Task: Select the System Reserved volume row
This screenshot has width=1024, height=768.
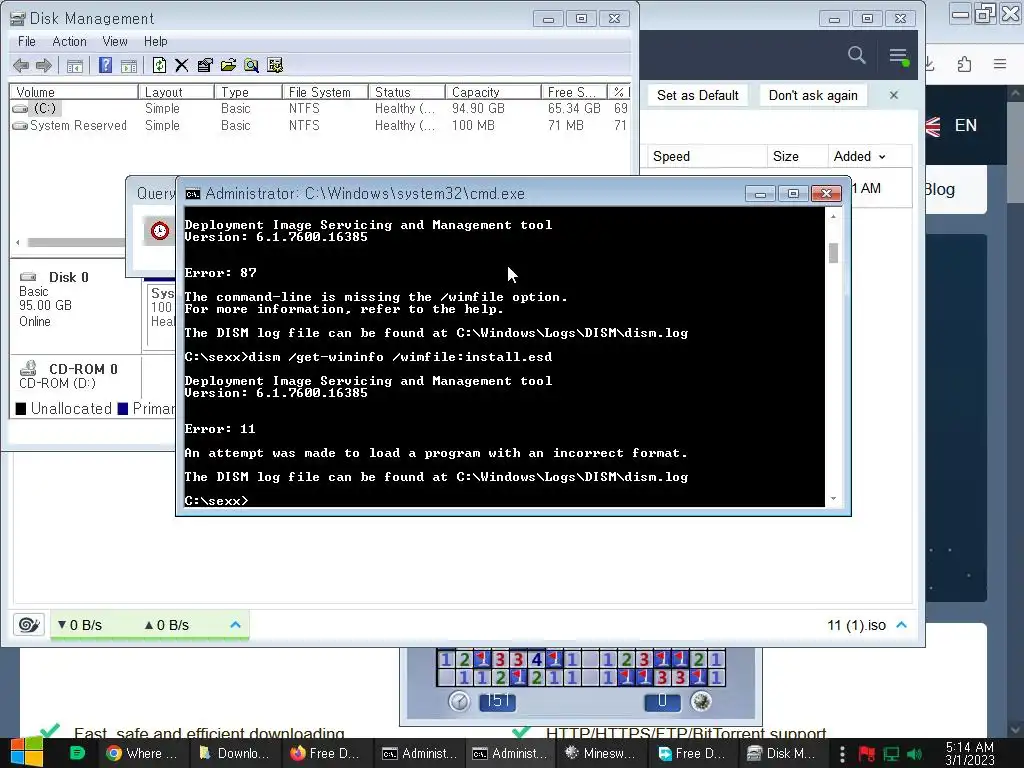Action: click(x=320, y=125)
